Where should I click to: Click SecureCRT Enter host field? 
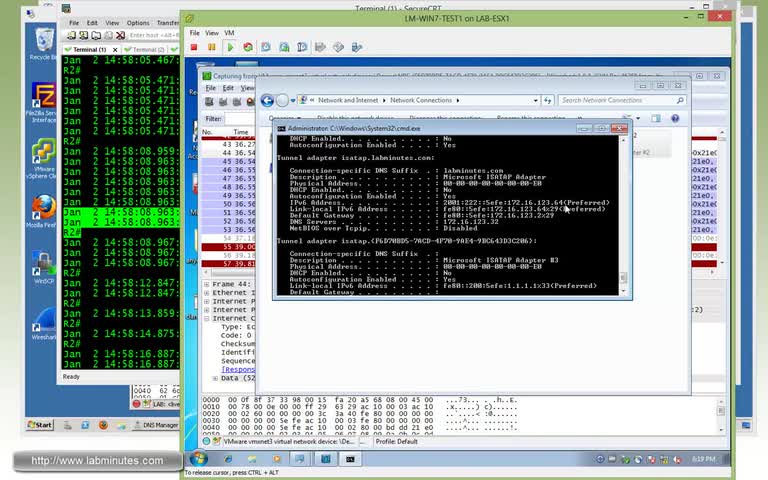(x=154, y=35)
